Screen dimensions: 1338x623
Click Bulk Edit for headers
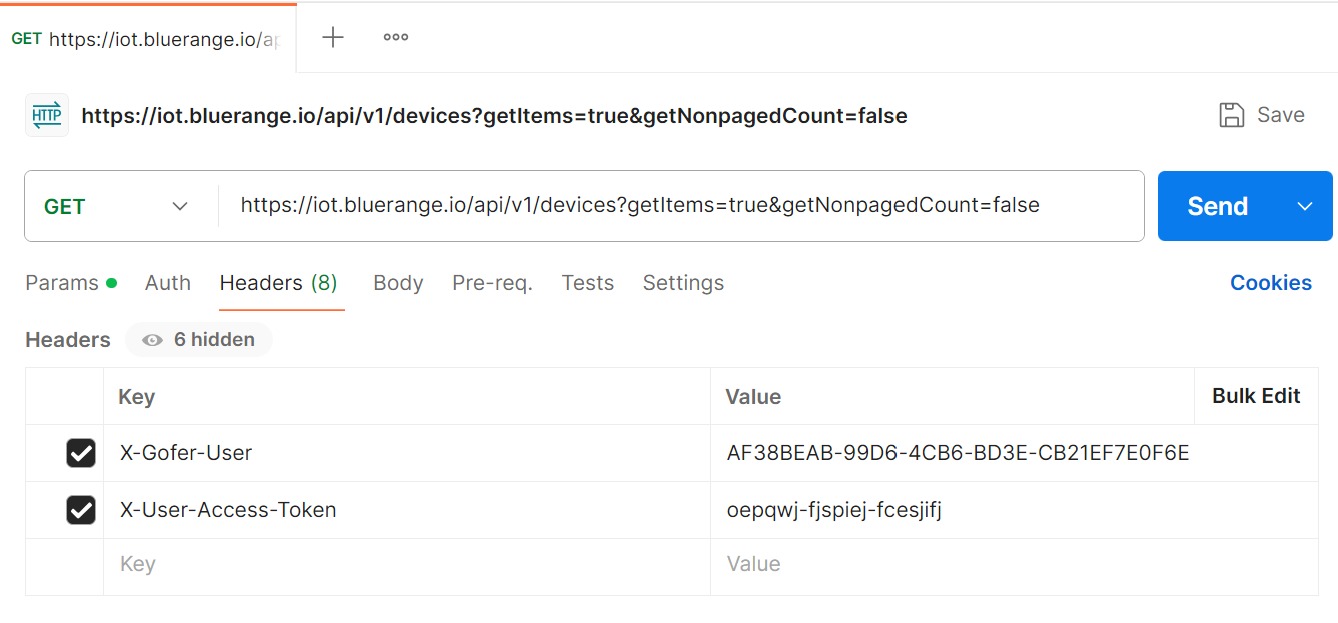[x=1256, y=396]
